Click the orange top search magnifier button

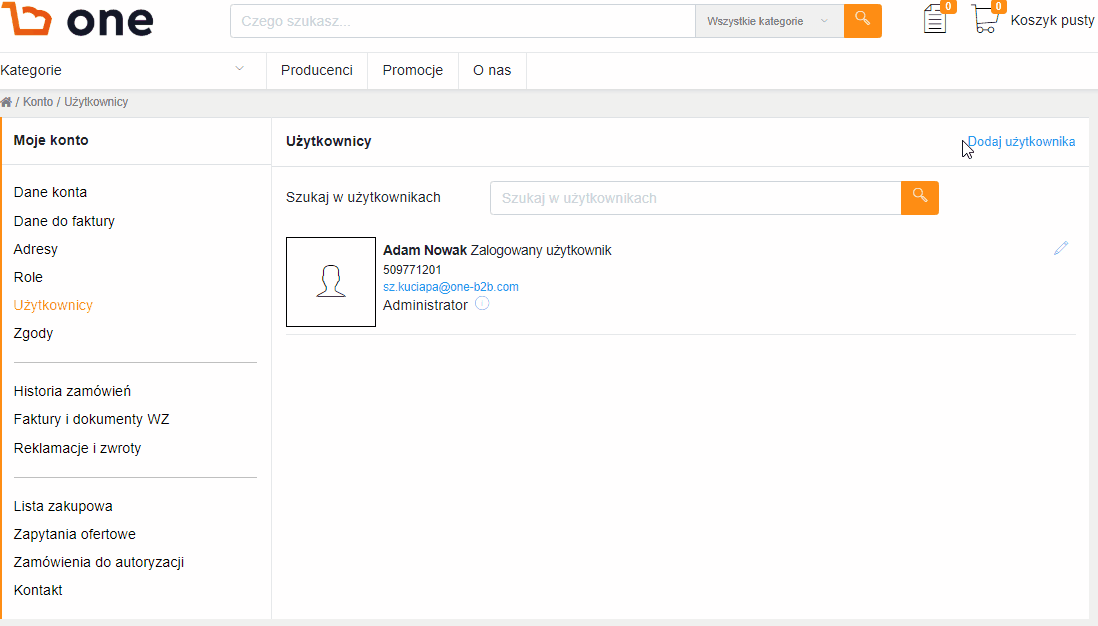point(863,21)
